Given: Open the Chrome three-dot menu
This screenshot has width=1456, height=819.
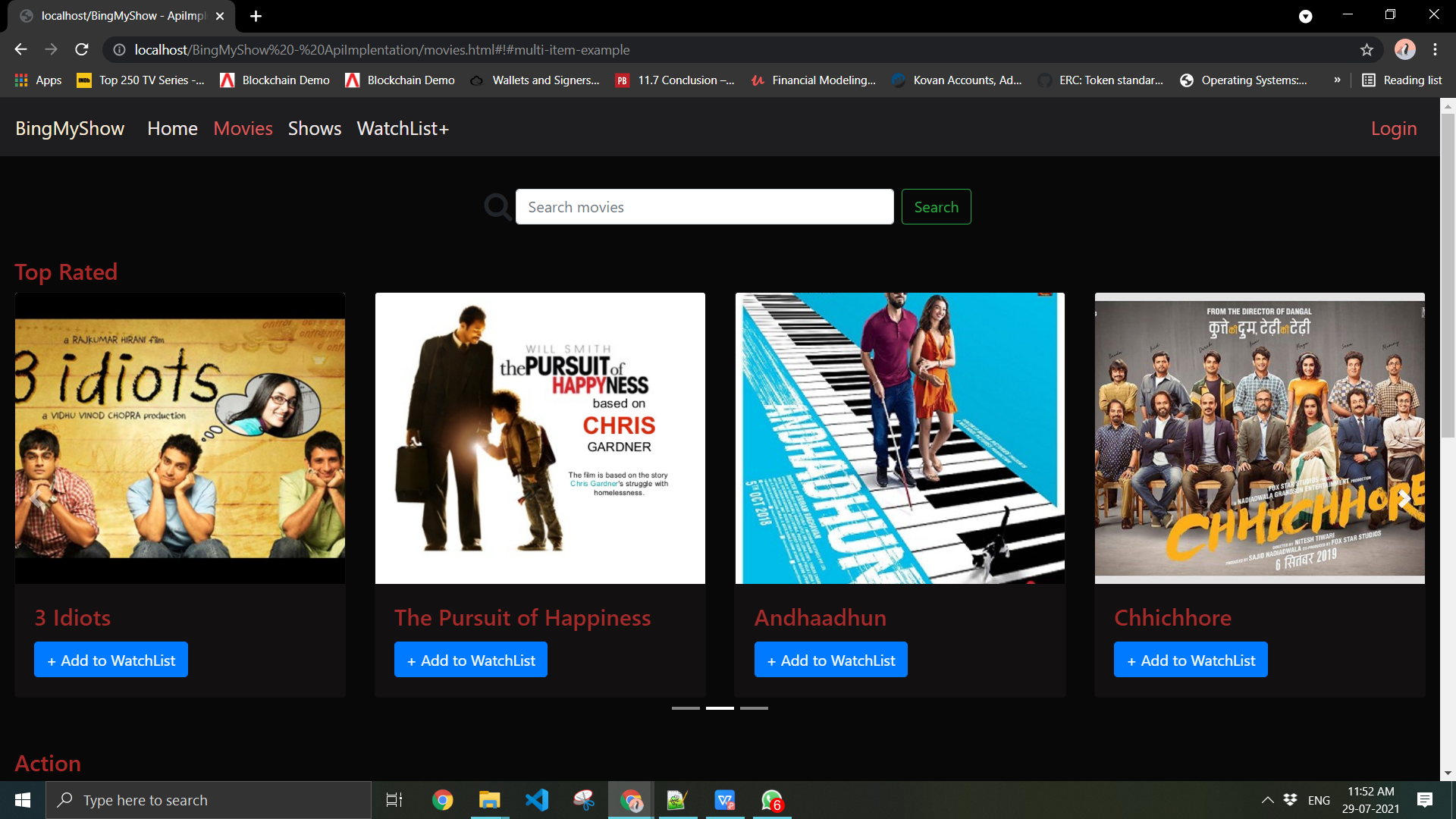Looking at the screenshot, I should click(1435, 49).
